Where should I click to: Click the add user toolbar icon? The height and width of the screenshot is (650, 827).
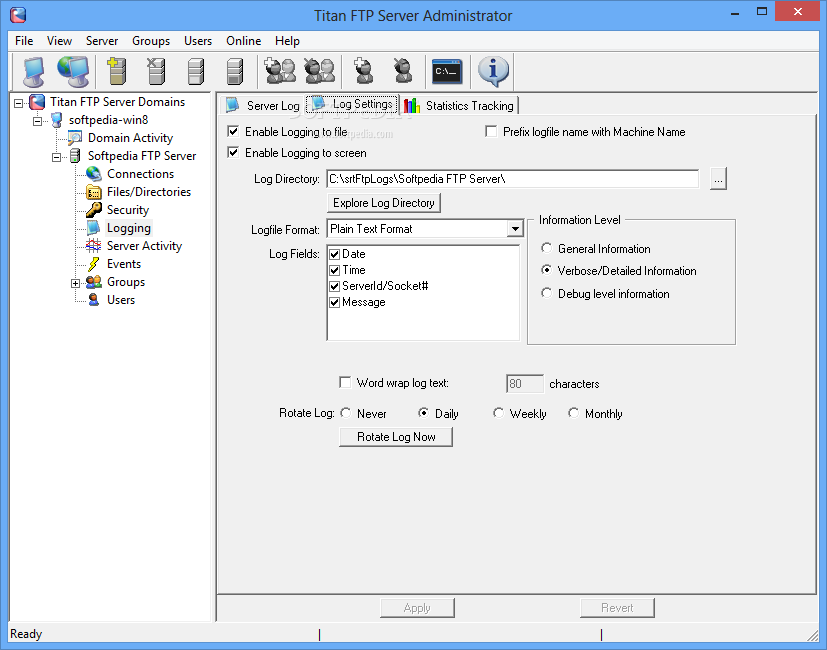click(363, 71)
